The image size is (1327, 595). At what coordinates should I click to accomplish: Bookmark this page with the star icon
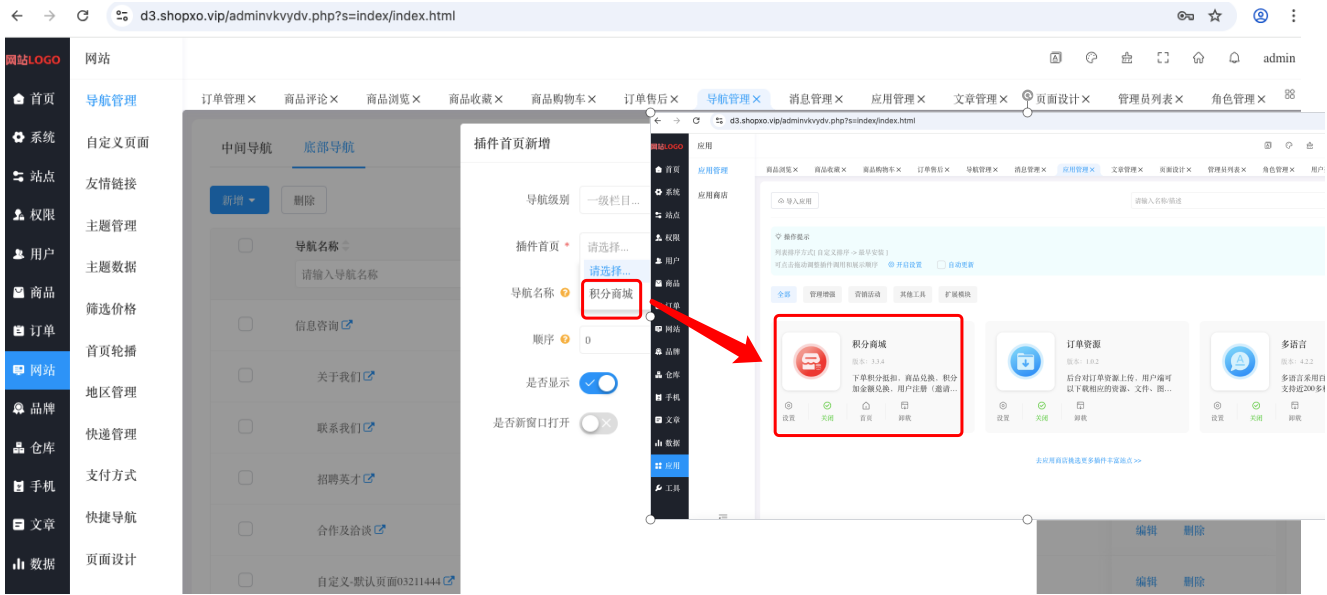point(1215,16)
